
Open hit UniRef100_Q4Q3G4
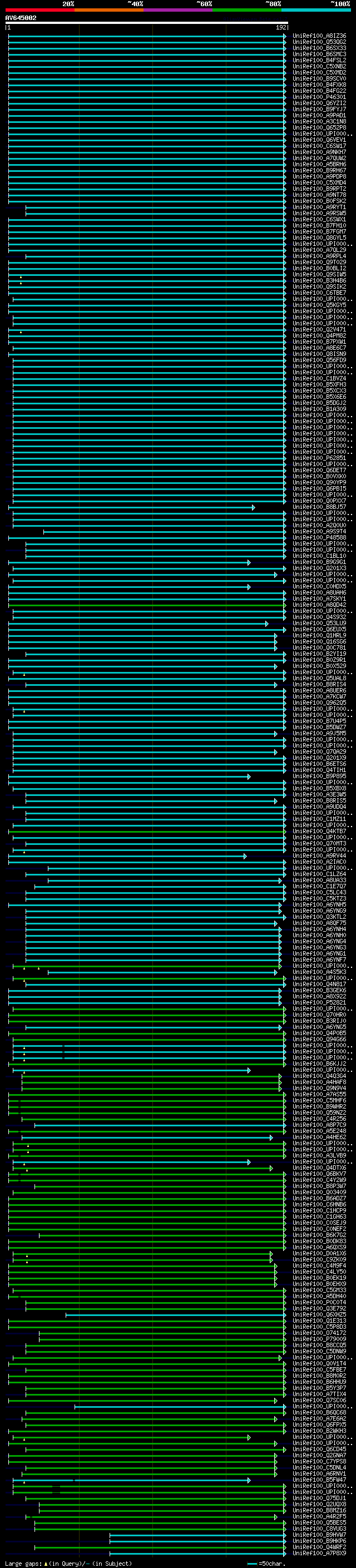point(319,1076)
